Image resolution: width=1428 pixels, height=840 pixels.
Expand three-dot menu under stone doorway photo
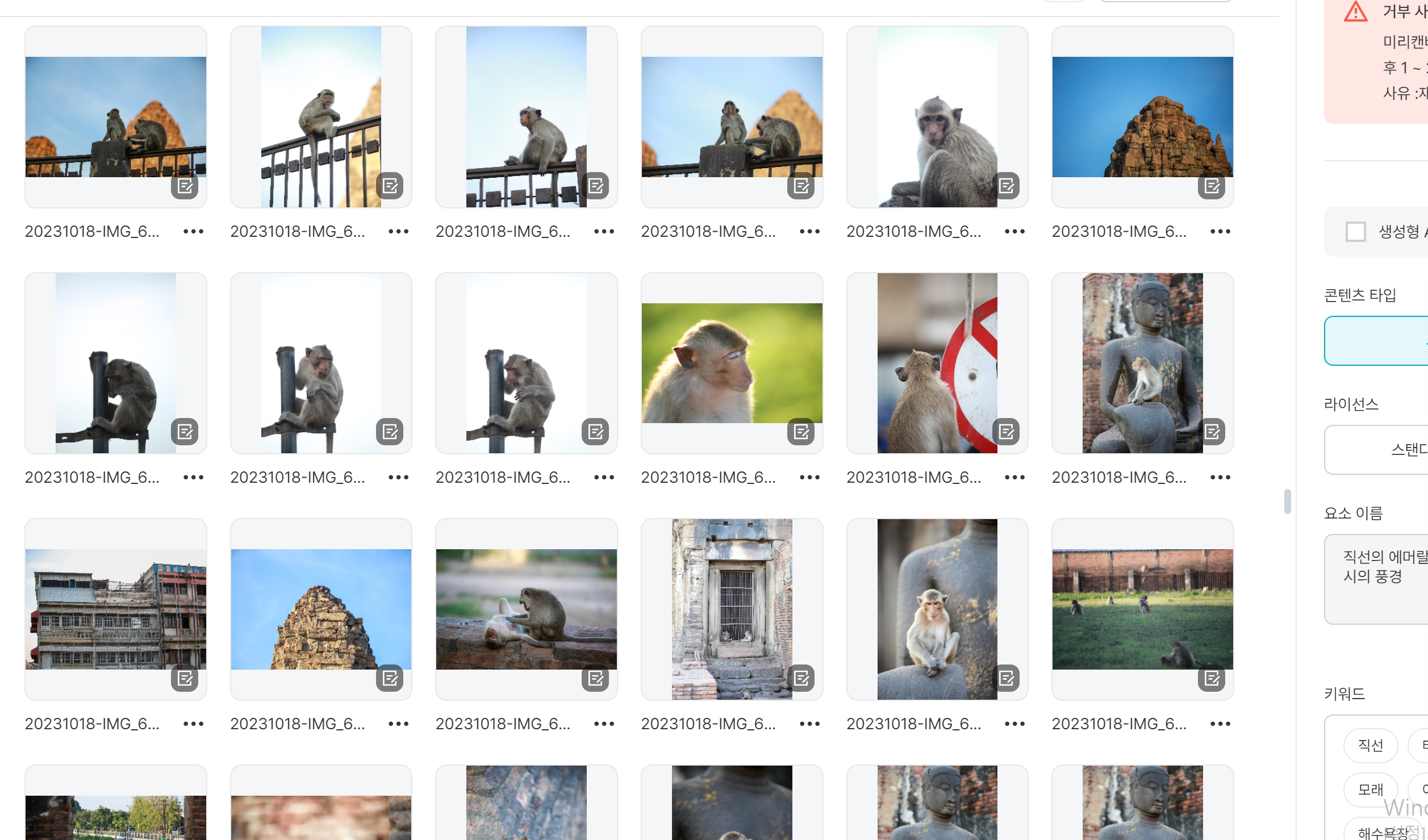(810, 724)
